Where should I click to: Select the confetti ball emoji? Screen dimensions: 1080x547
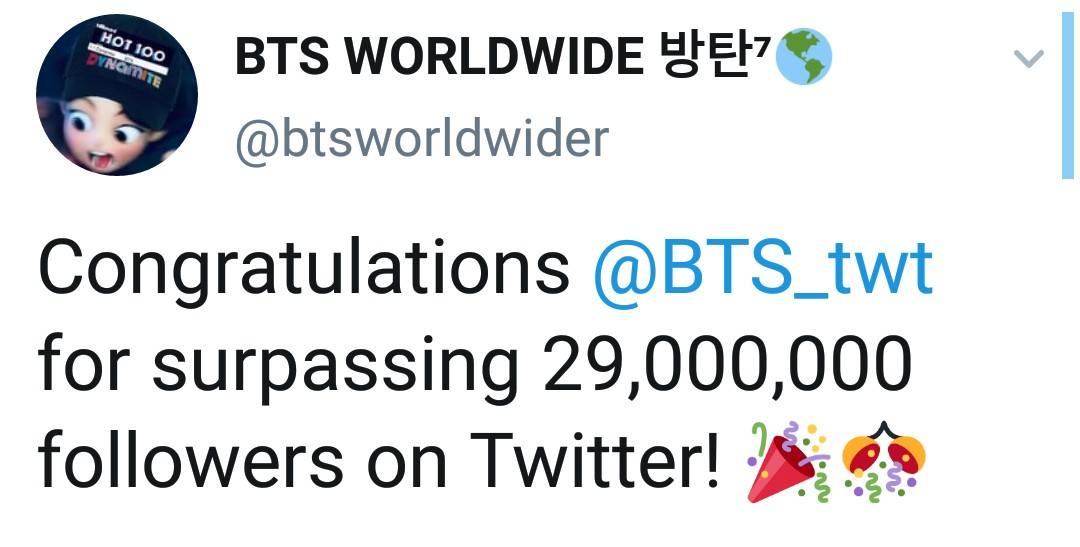pos(883,460)
